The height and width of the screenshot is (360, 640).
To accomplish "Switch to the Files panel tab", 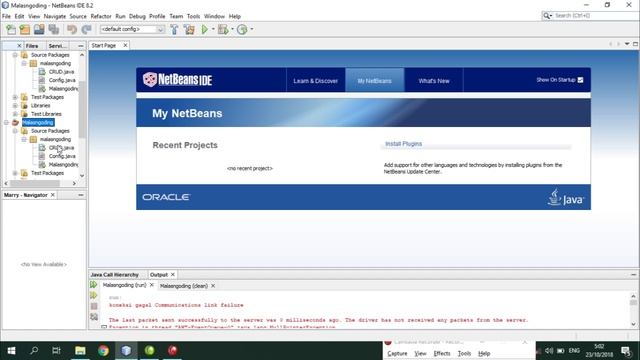I will [32, 46].
